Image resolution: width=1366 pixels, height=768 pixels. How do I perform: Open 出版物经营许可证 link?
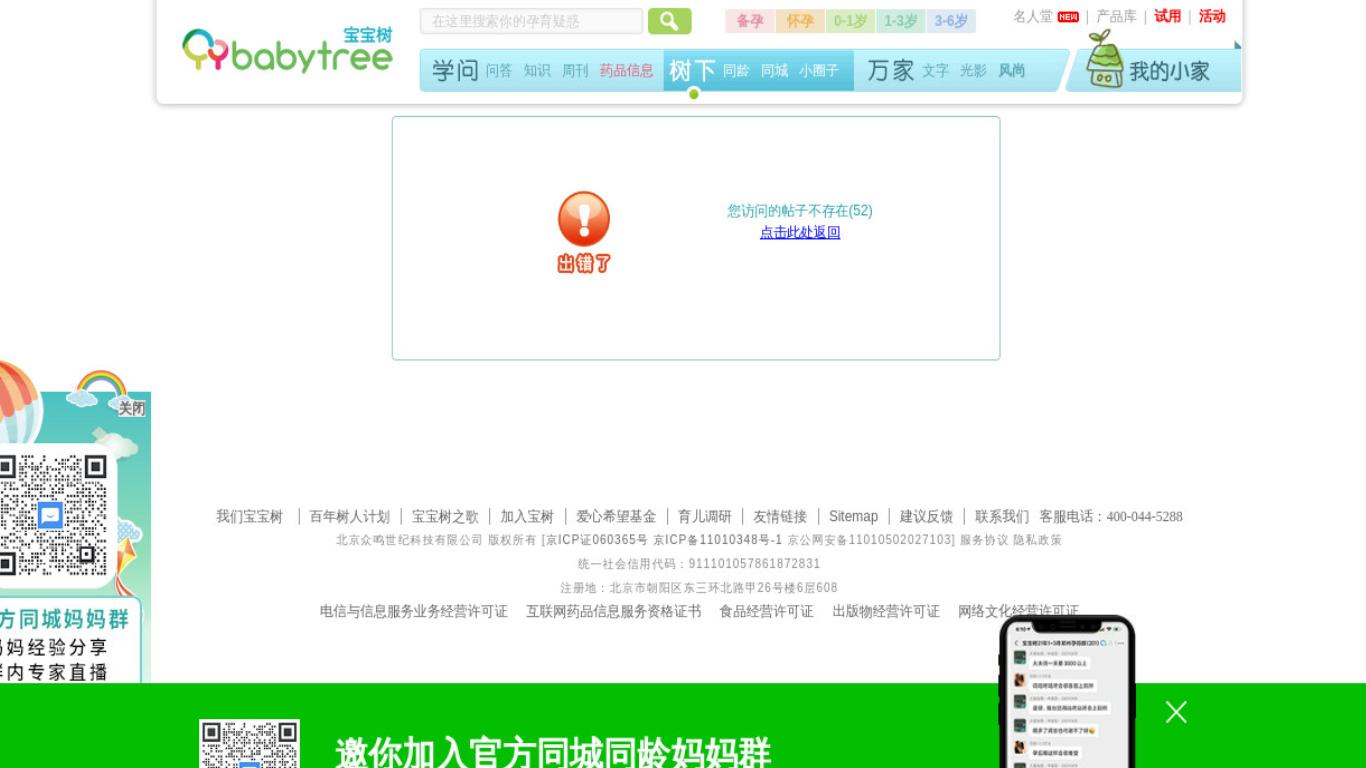tap(886, 611)
